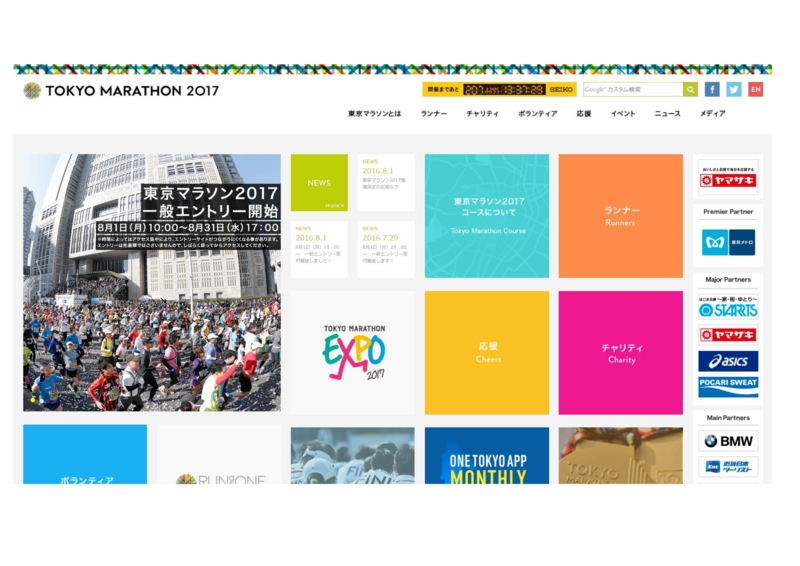Click the 近畿日本ツーリスト partner logo
The width and height of the screenshot is (800, 566).
coord(728,467)
